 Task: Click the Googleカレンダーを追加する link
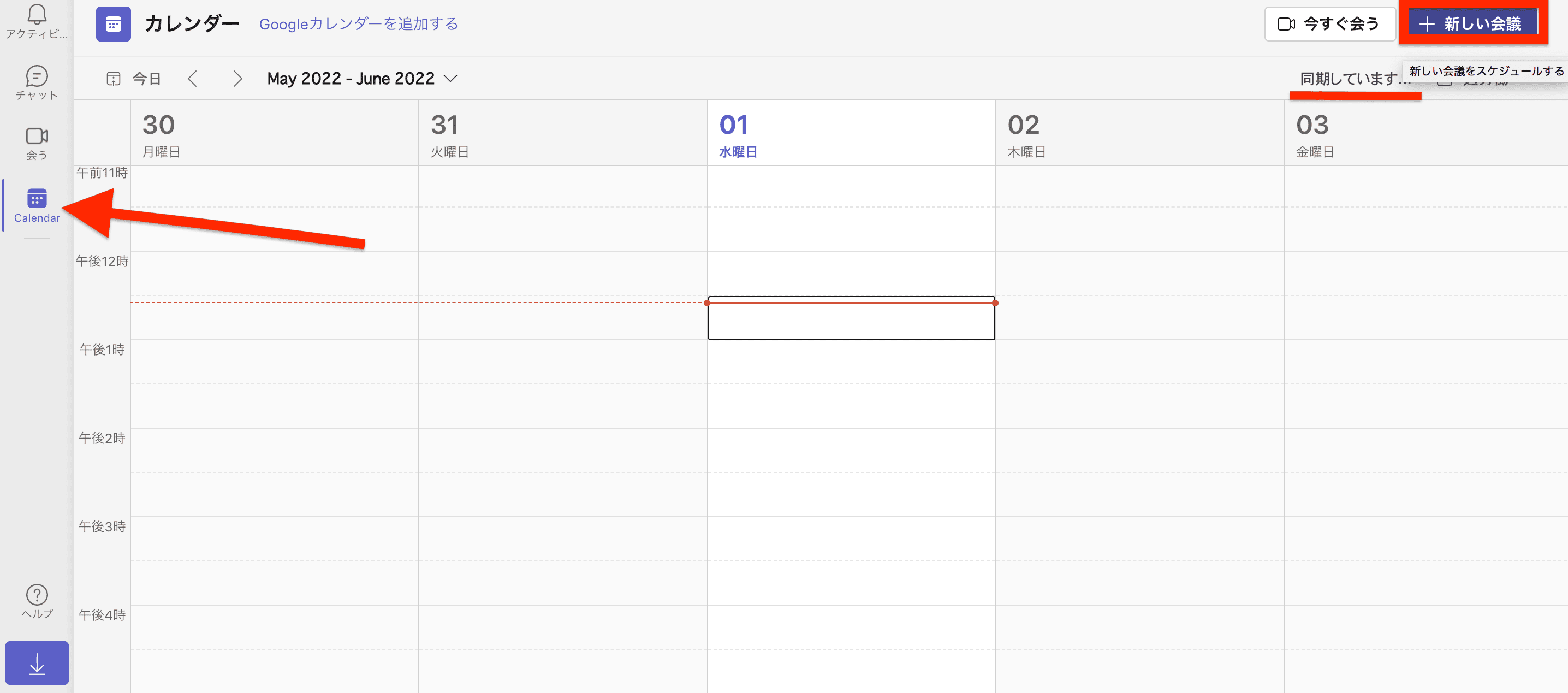[359, 25]
